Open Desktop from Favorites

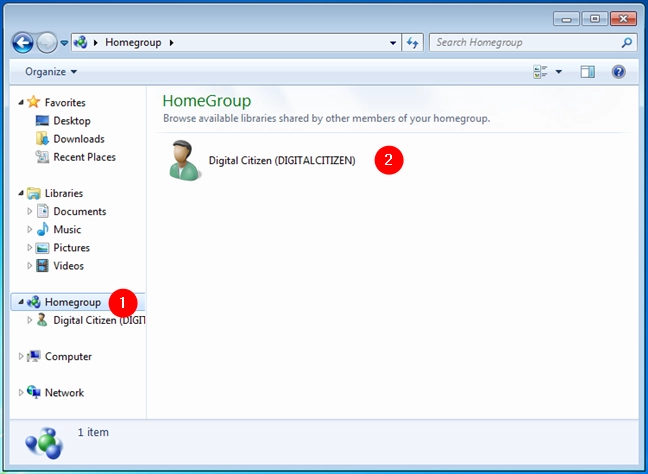(x=72, y=121)
